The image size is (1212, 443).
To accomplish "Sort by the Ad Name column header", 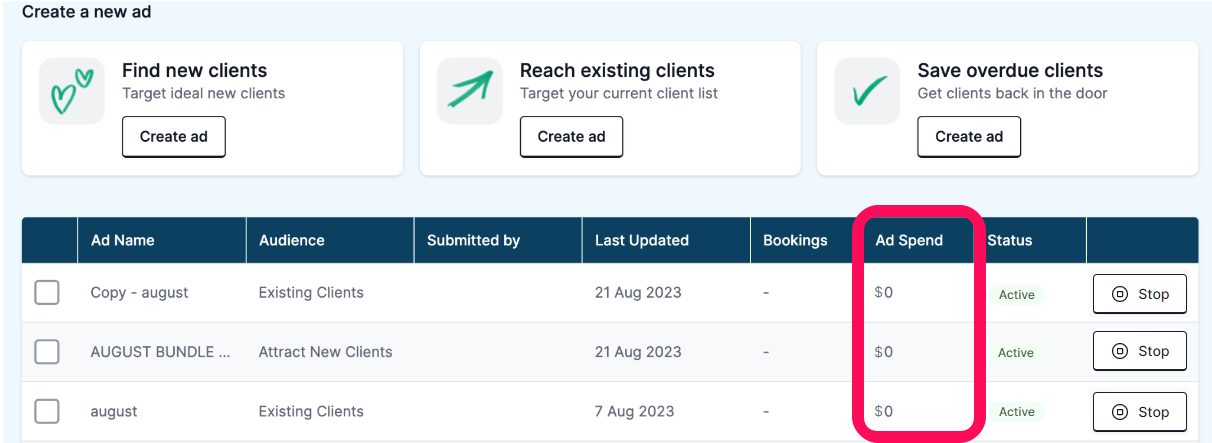I will pos(122,240).
